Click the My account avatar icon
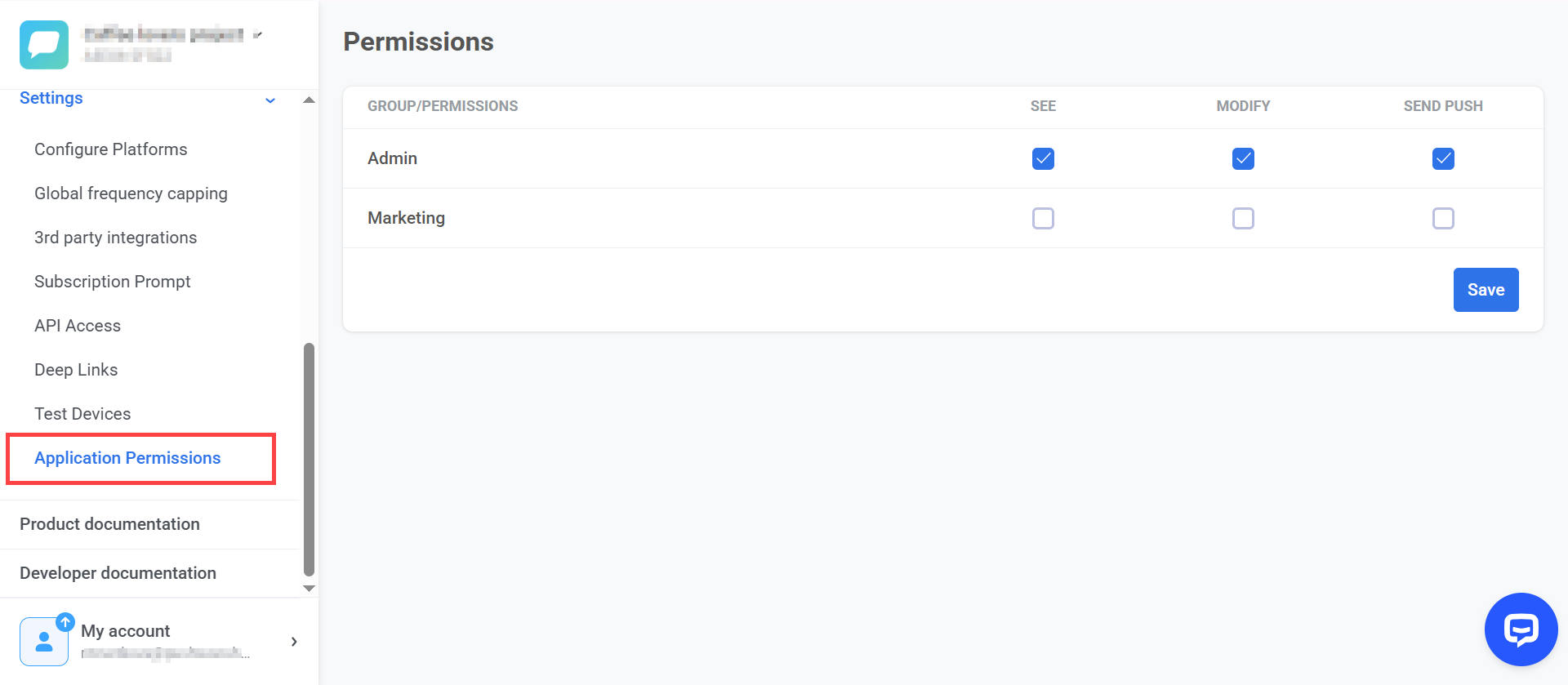The width and height of the screenshot is (1568, 685). [44, 642]
